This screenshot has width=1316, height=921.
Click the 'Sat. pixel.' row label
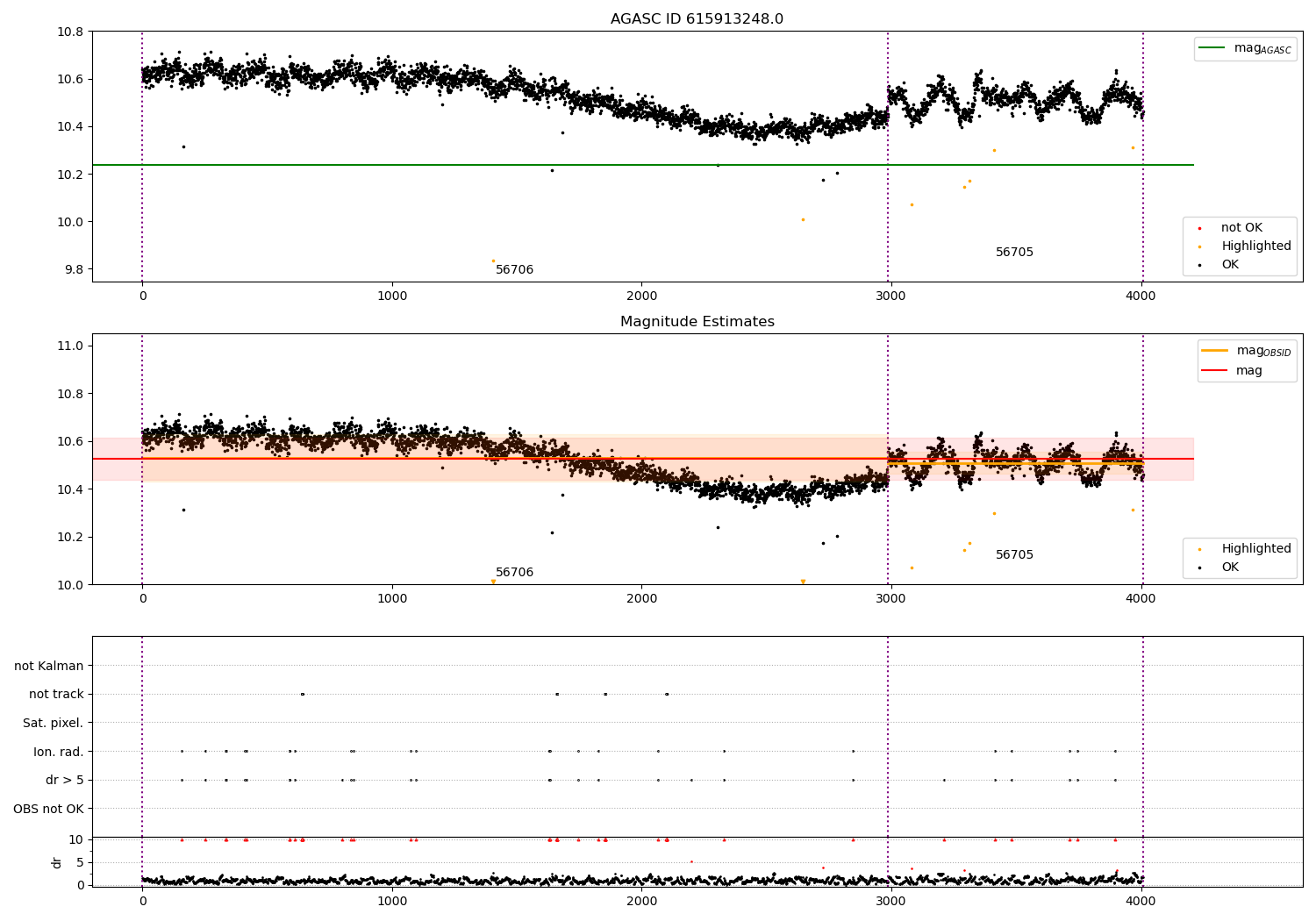(x=54, y=723)
